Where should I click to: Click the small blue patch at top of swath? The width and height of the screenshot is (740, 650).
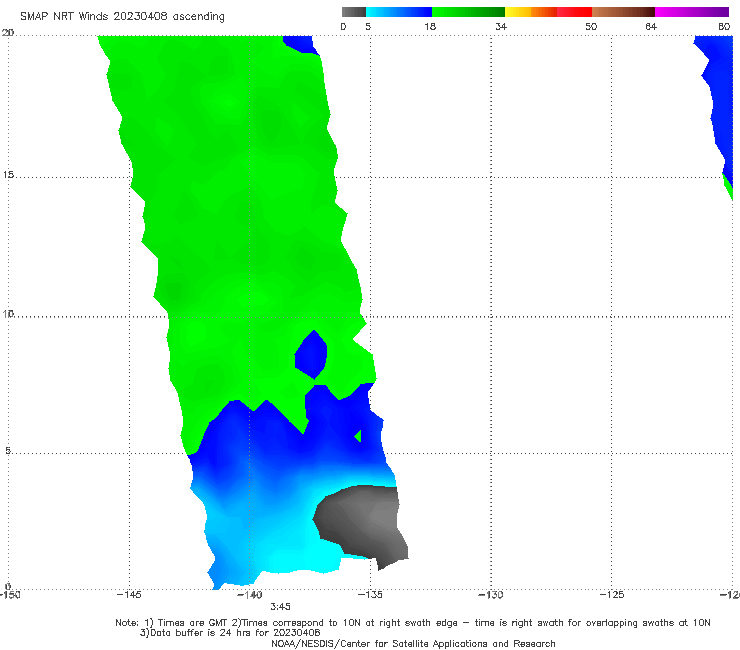coord(300,43)
